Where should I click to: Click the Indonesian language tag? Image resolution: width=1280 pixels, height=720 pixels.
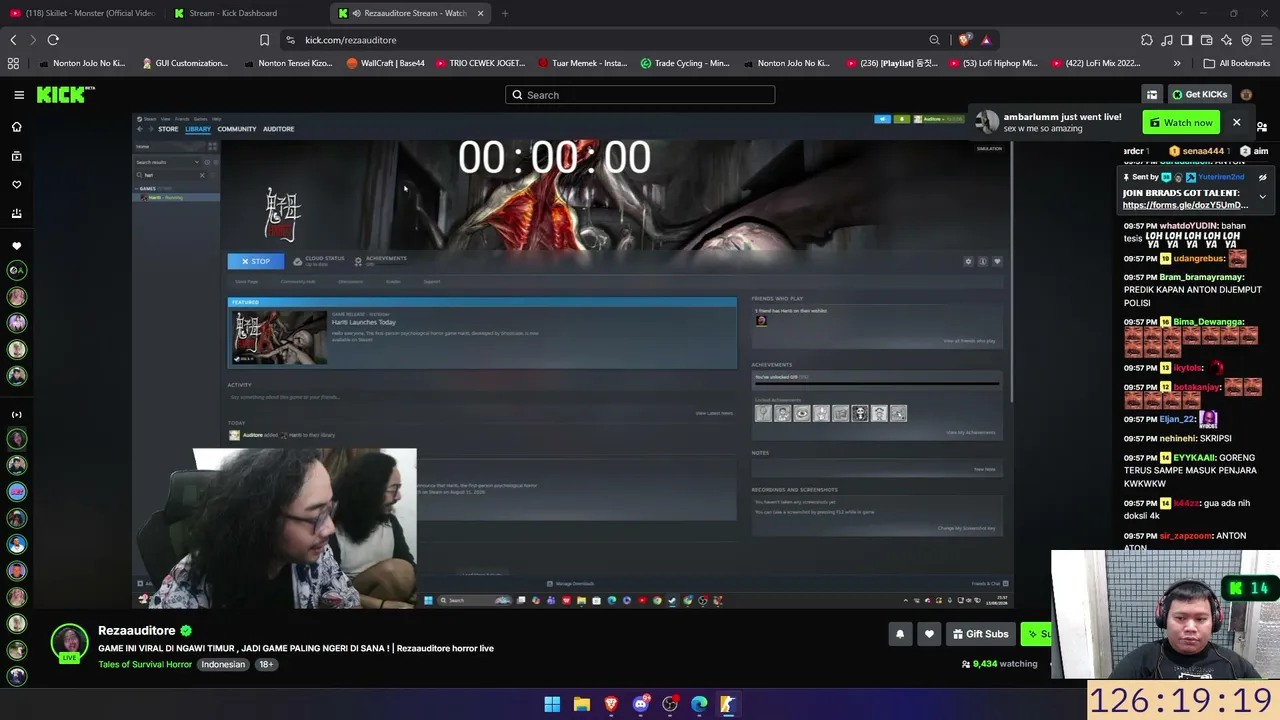[x=223, y=664]
